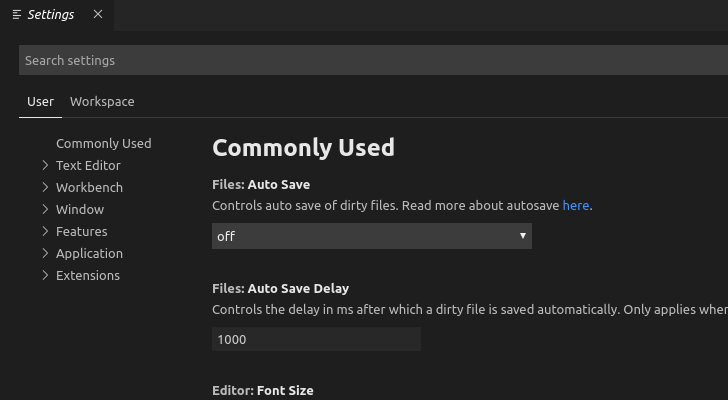Select the Workbench category label

click(x=89, y=187)
